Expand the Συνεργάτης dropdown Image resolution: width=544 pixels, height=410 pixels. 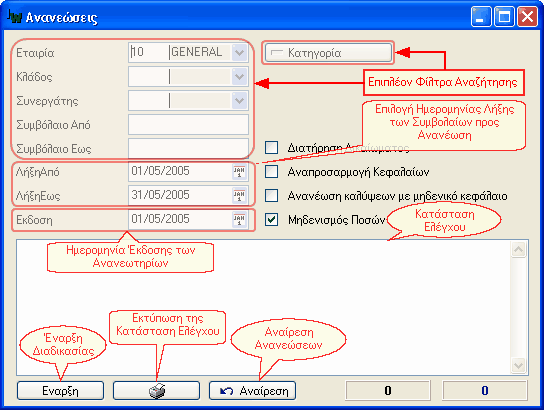[x=239, y=101]
